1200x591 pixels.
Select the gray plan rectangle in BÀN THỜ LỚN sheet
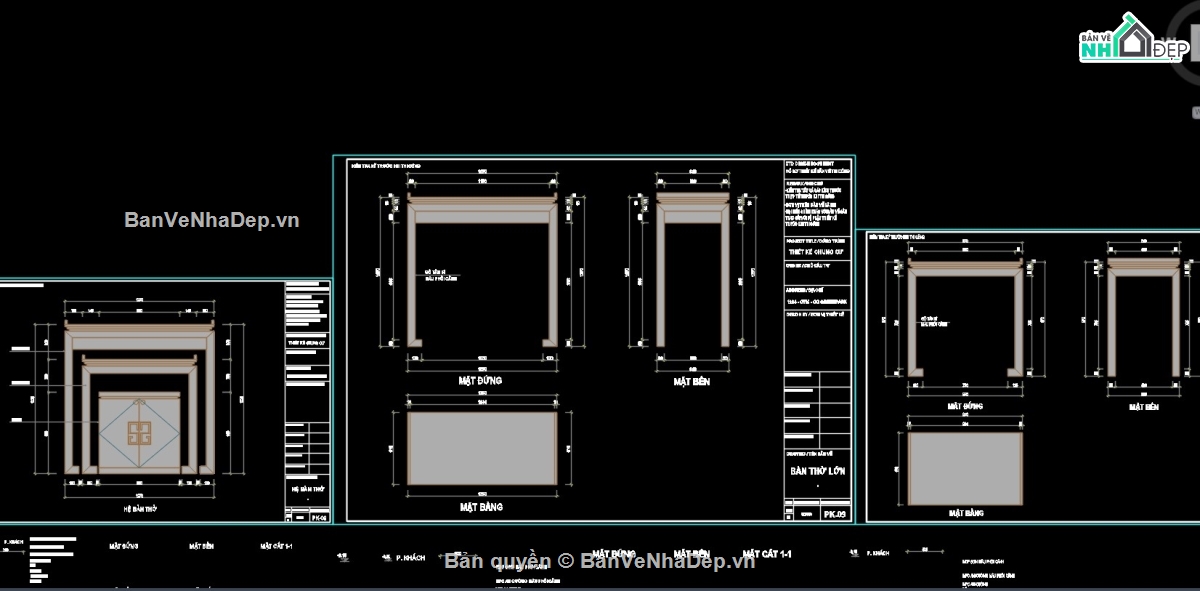[x=481, y=448]
